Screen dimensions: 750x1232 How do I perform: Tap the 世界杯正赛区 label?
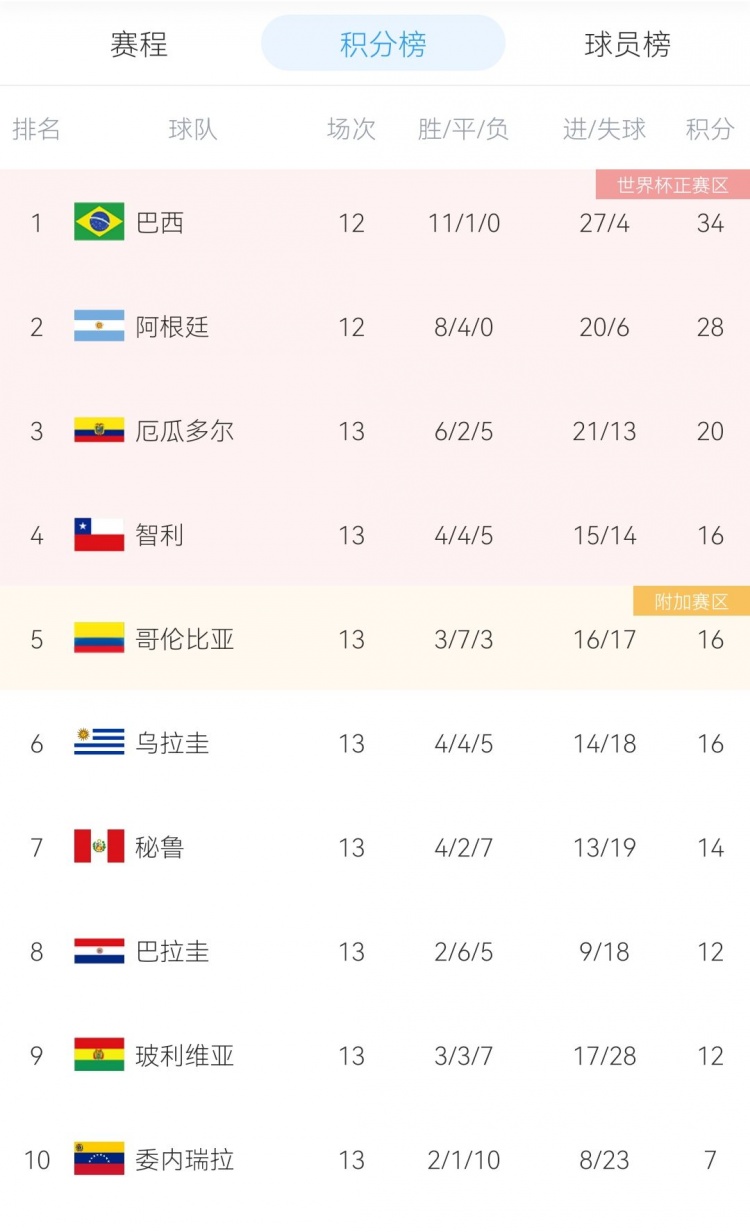click(673, 185)
